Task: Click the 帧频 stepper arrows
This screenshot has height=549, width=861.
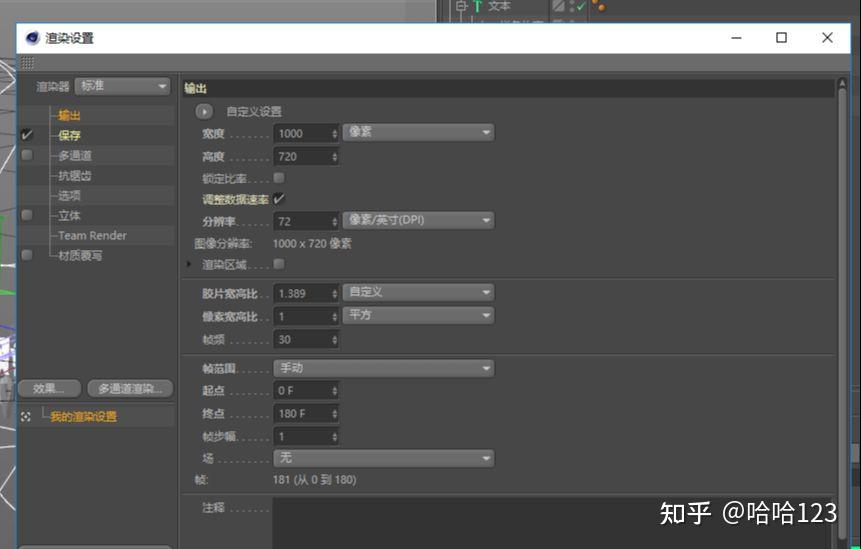Action: coord(334,340)
